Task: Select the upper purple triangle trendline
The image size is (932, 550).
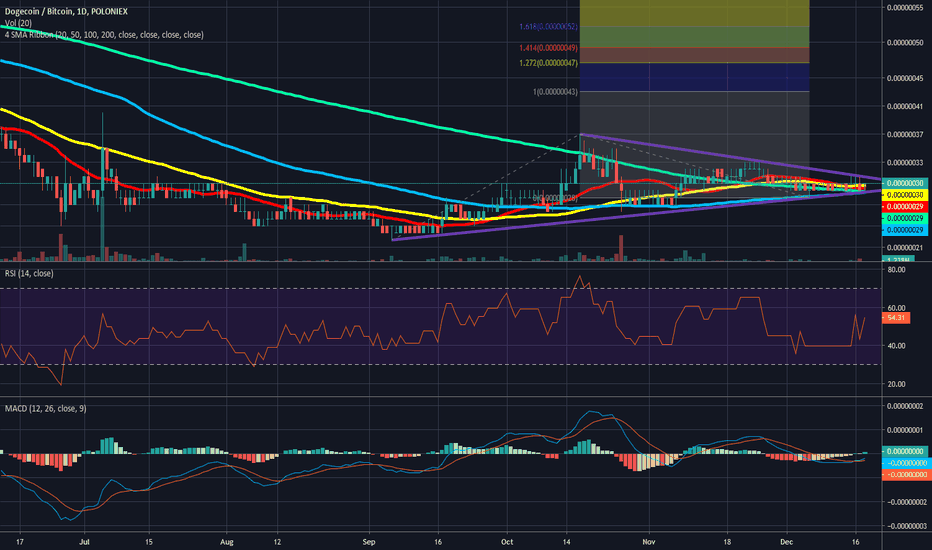Action: pos(730,156)
